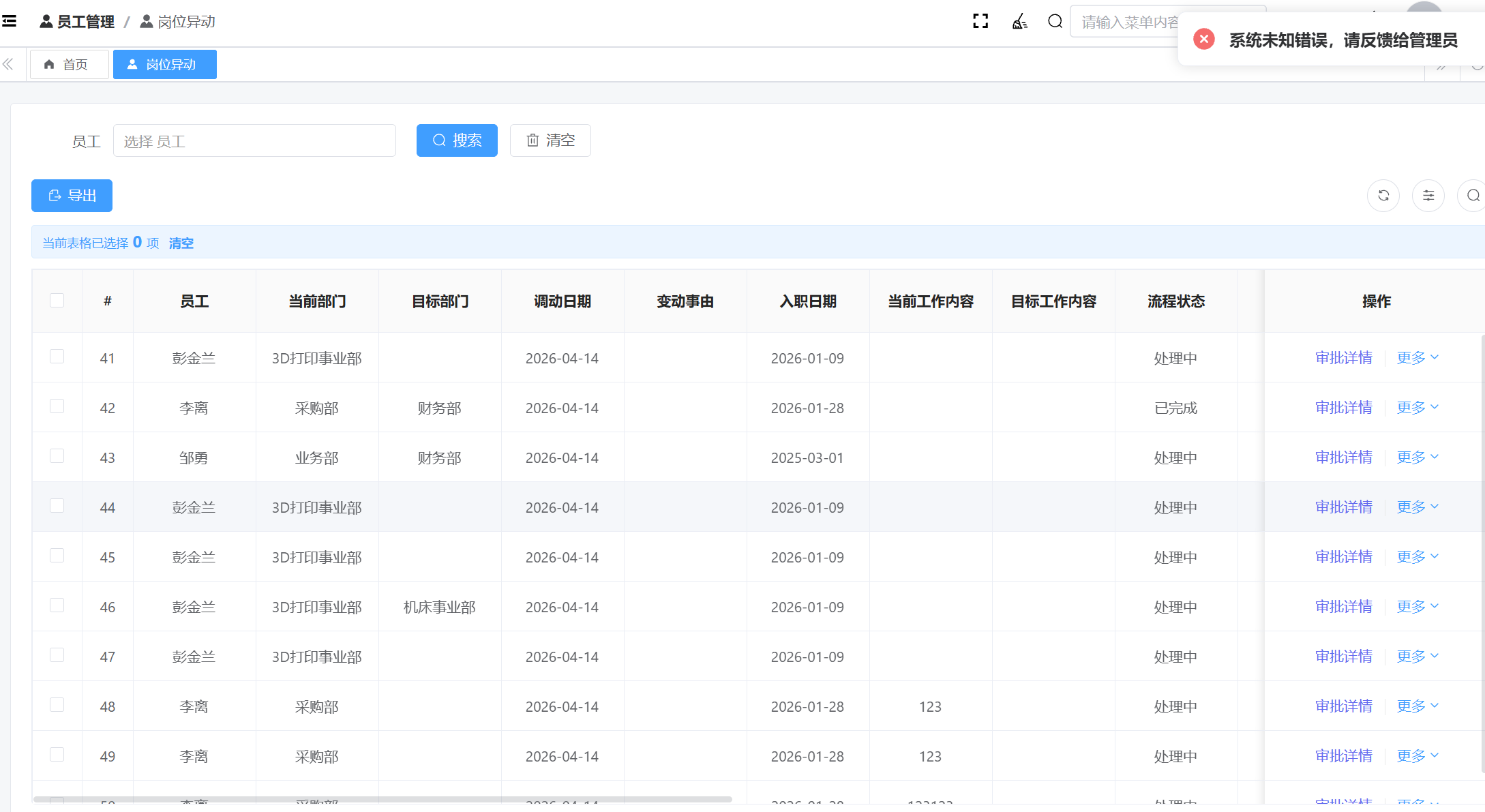Check the checkbox for row 48

pyautogui.click(x=57, y=705)
